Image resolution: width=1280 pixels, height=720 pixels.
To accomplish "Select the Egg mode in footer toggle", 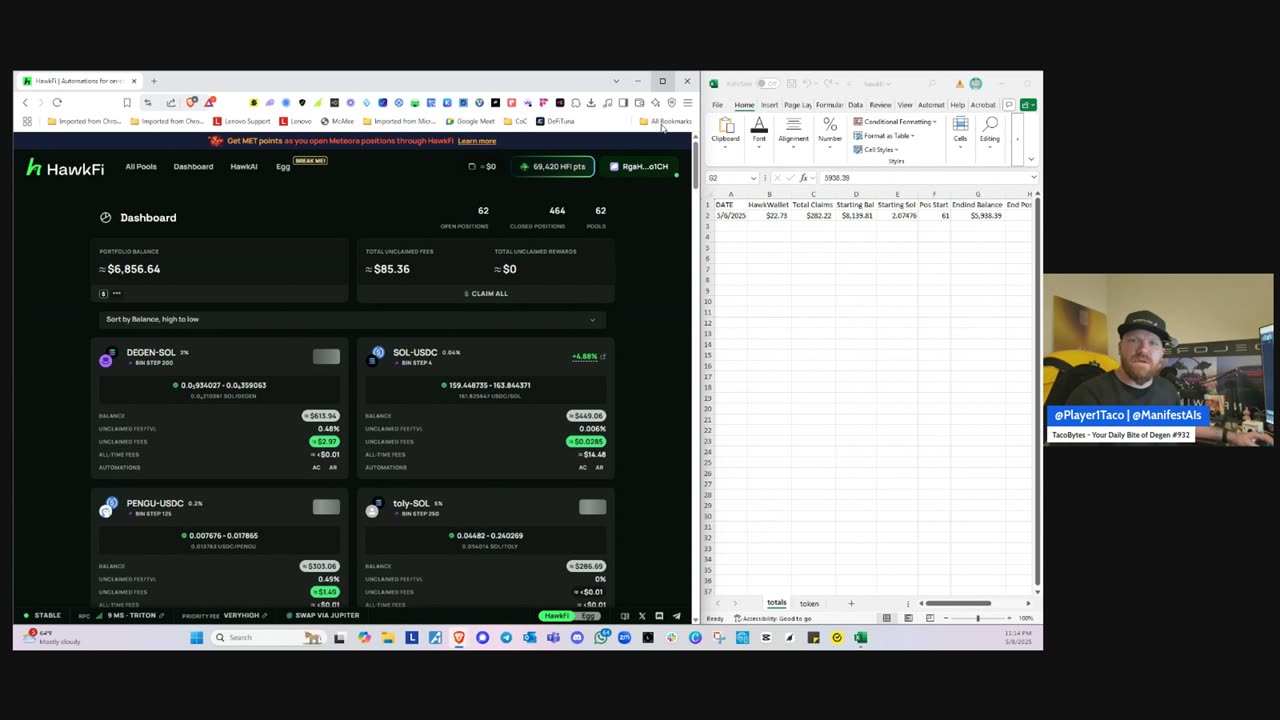I will 589,616.
